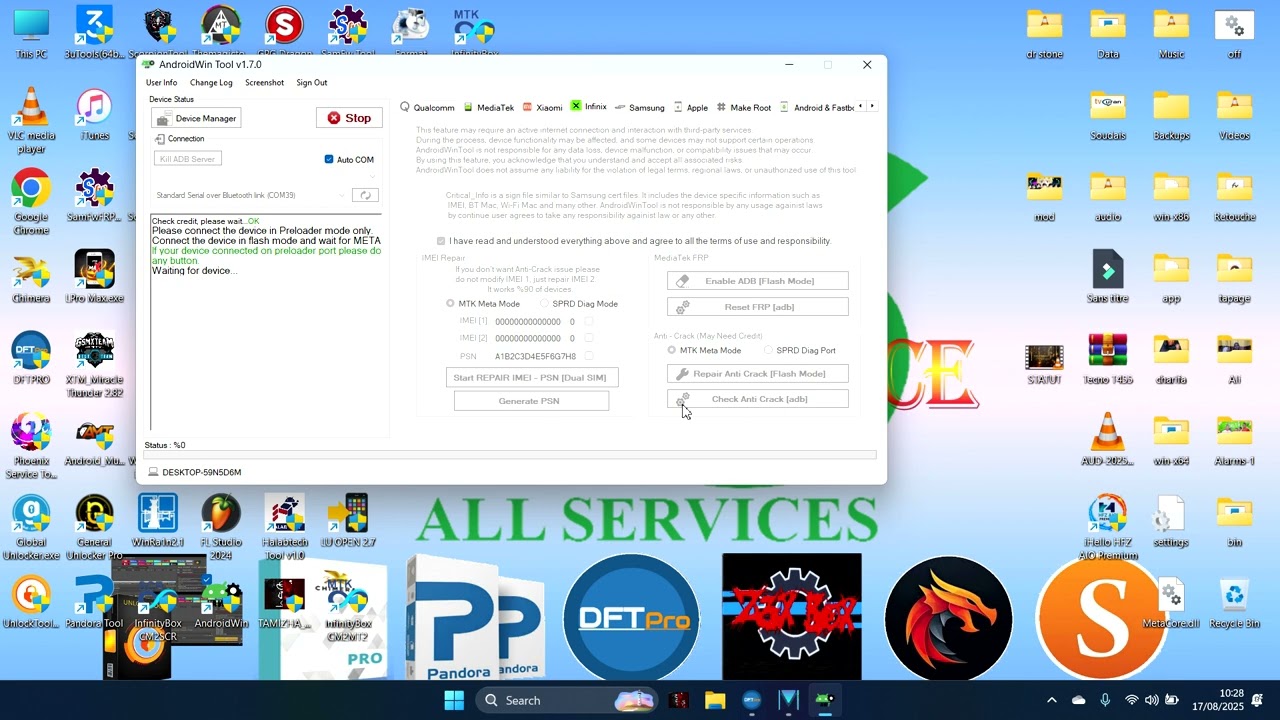Click the IMEI [1] number field
Screen dimensions: 1280x720
(528, 322)
